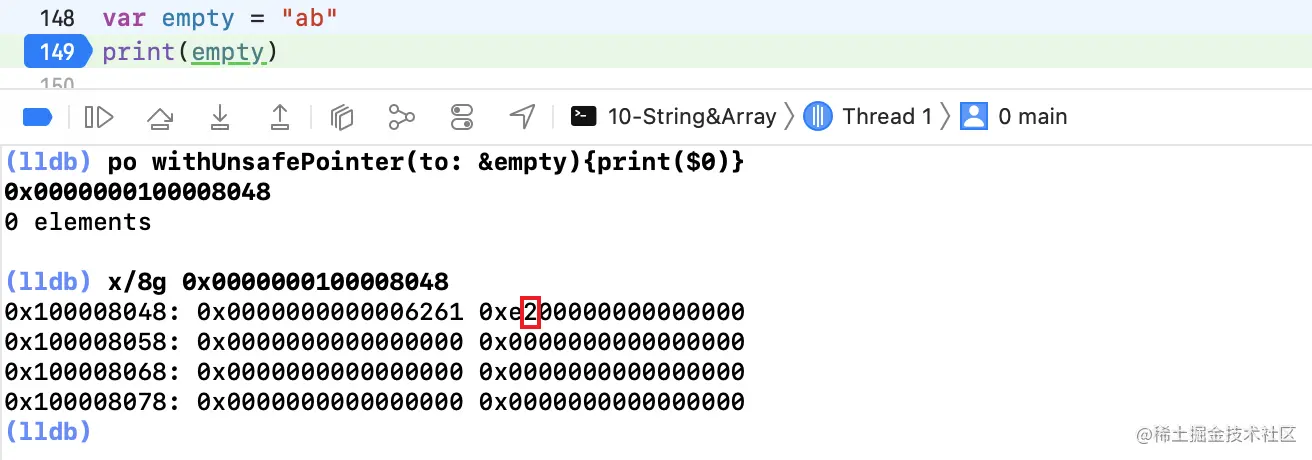Click line 149 breakpoint marker
The height and width of the screenshot is (460, 1312).
click(x=58, y=51)
